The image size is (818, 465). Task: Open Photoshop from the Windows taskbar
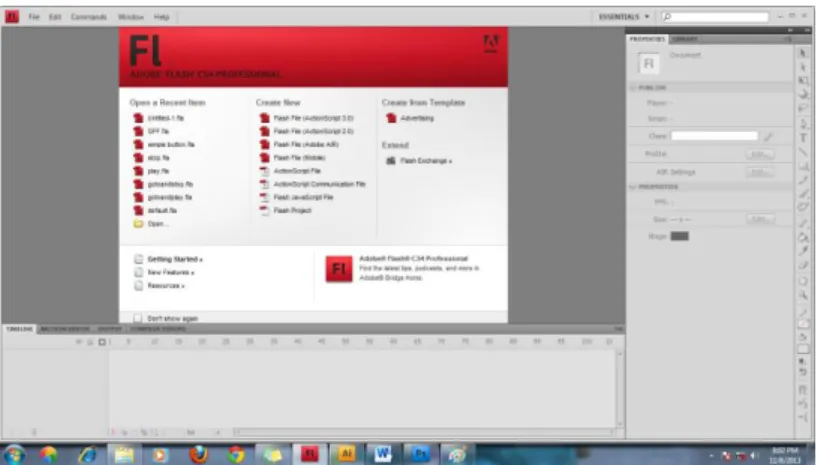[x=419, y=454]
